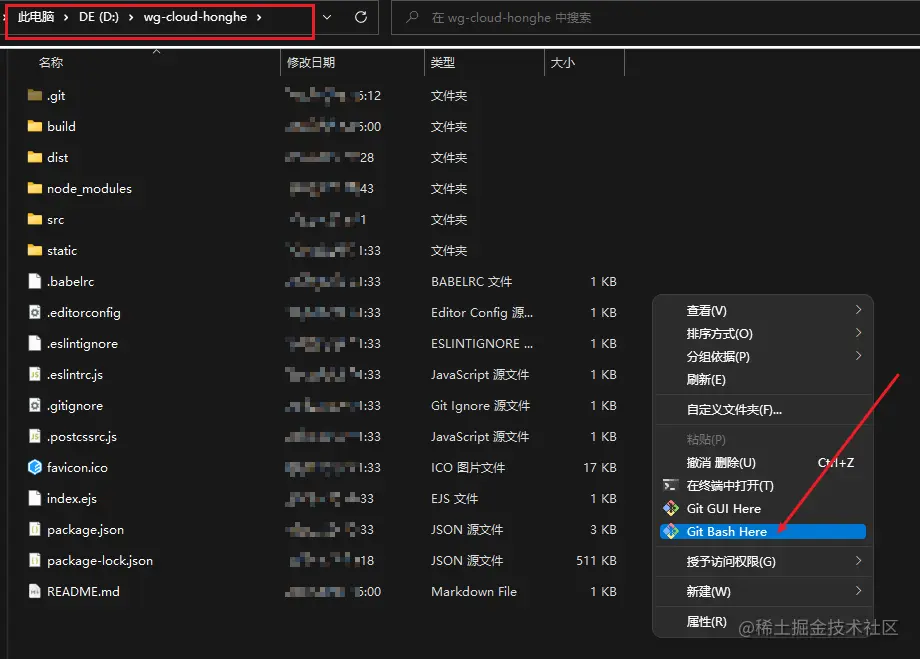Click the package-lock.json file icon
Screen dimensions: 920x659
tap(35, 560)
